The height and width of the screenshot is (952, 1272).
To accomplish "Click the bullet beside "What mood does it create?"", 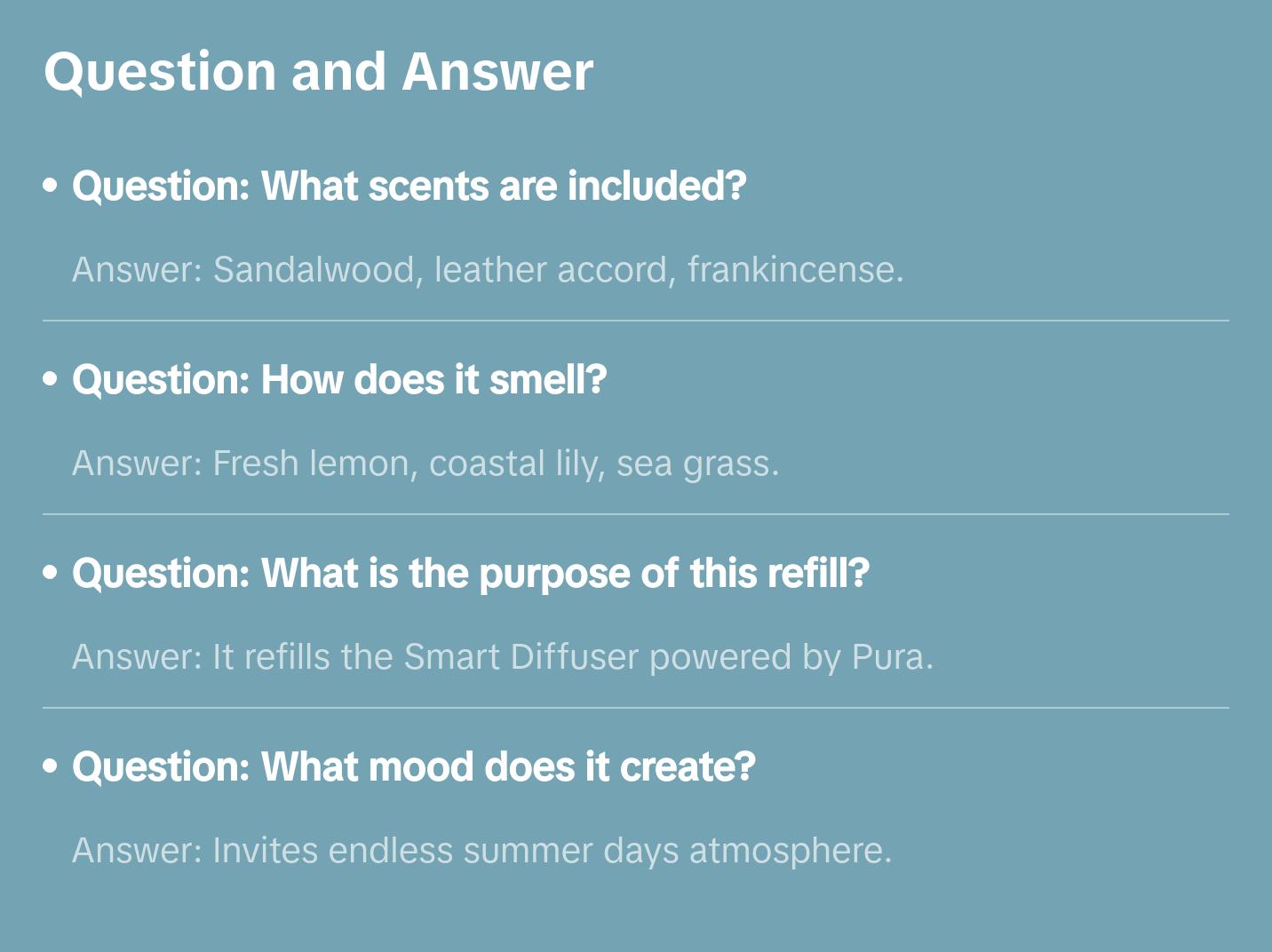I will 51,766.
